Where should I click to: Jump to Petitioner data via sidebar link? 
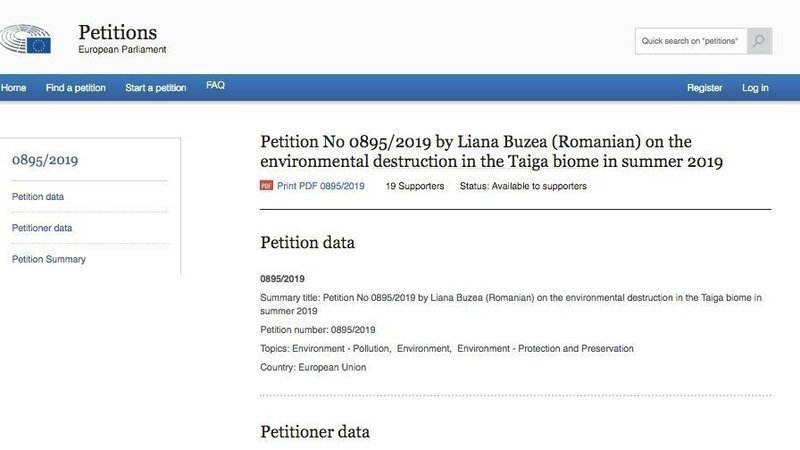point(42,228)
